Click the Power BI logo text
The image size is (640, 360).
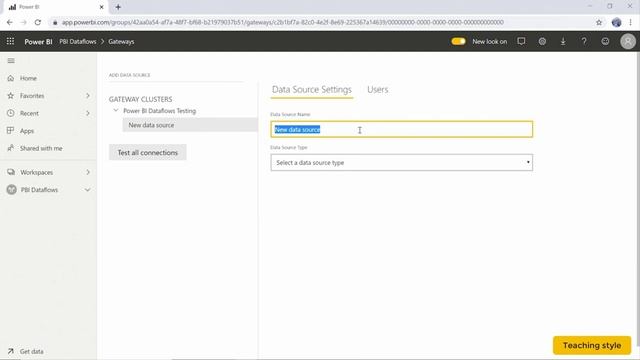click(38, 42)
